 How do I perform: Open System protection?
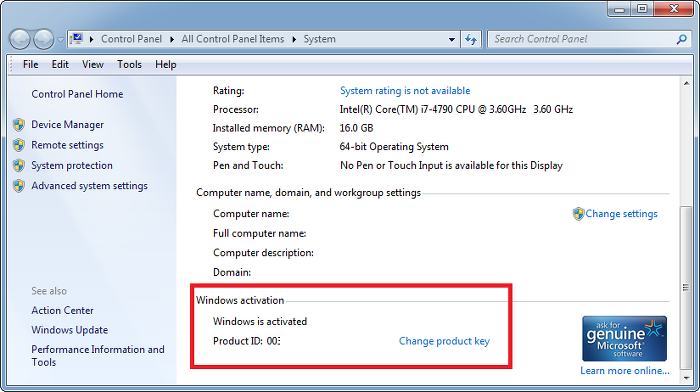pyautogui.click(x=72, y=166)
